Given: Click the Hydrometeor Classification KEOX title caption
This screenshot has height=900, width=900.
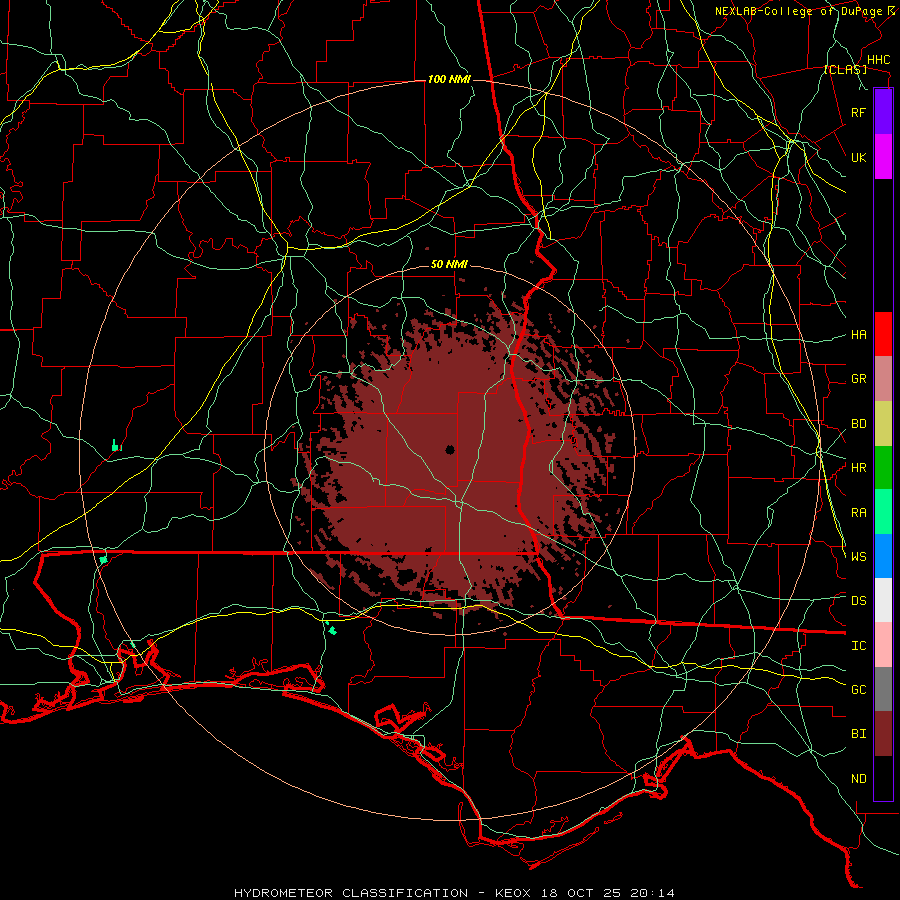Looking at the screenshot, I should [x=454, y=893].
